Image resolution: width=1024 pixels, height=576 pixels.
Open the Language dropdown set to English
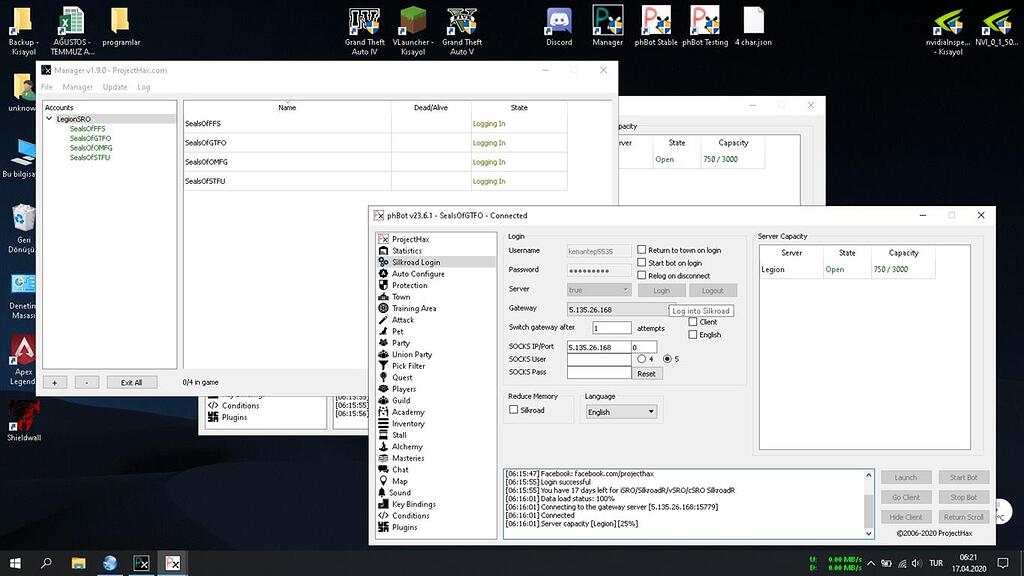(620, 411)
